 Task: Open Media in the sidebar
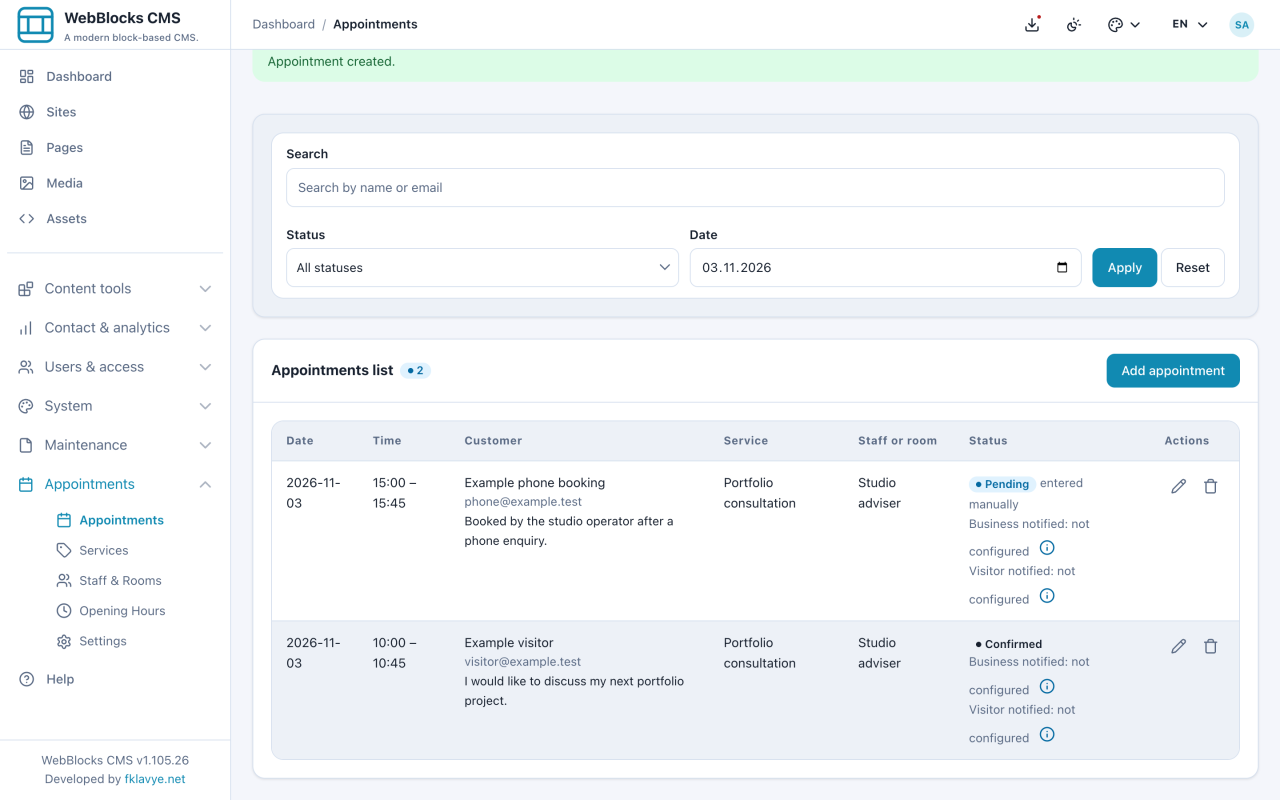[x=115, y=183]
